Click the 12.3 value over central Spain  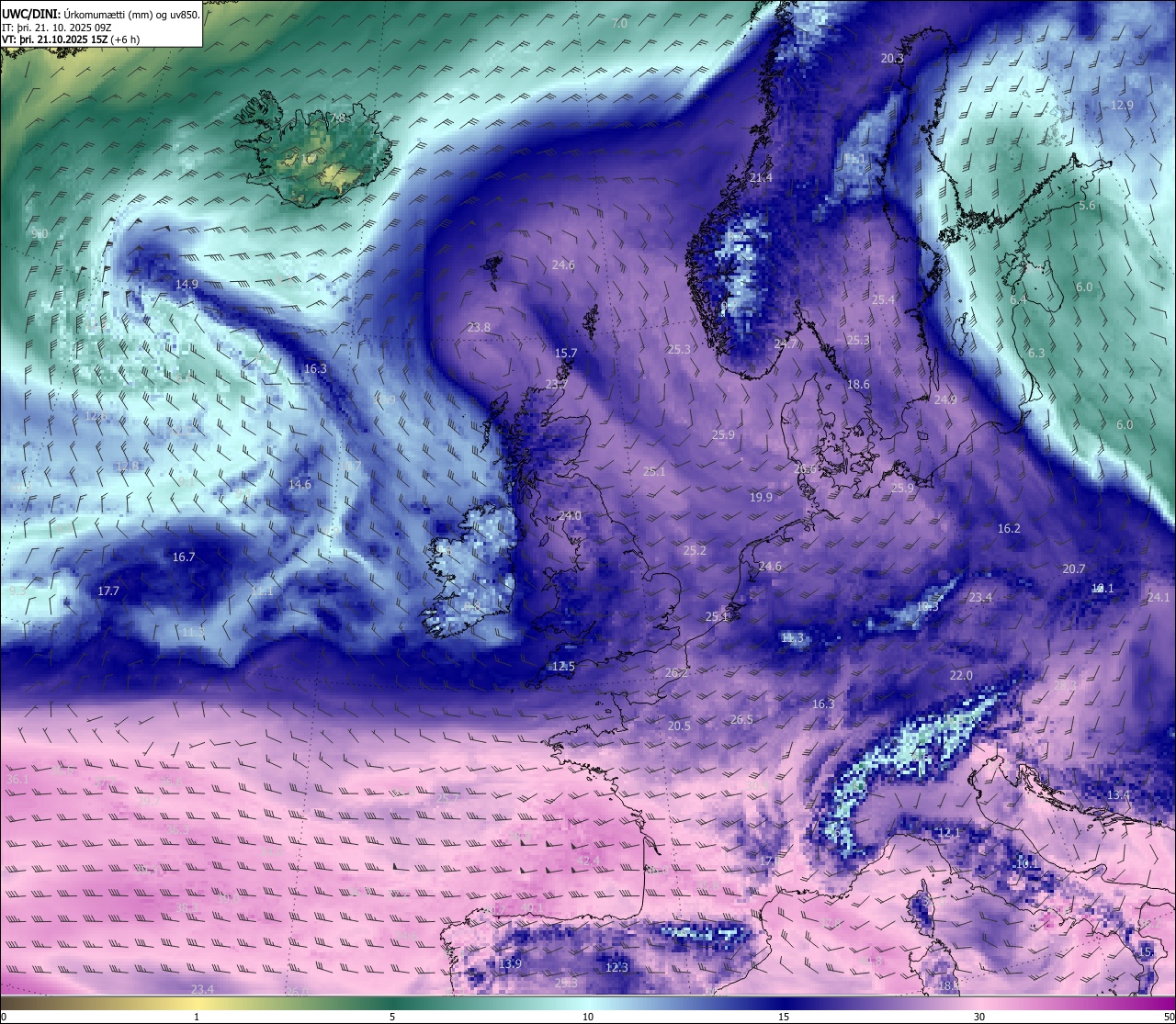tap(616, 968)
